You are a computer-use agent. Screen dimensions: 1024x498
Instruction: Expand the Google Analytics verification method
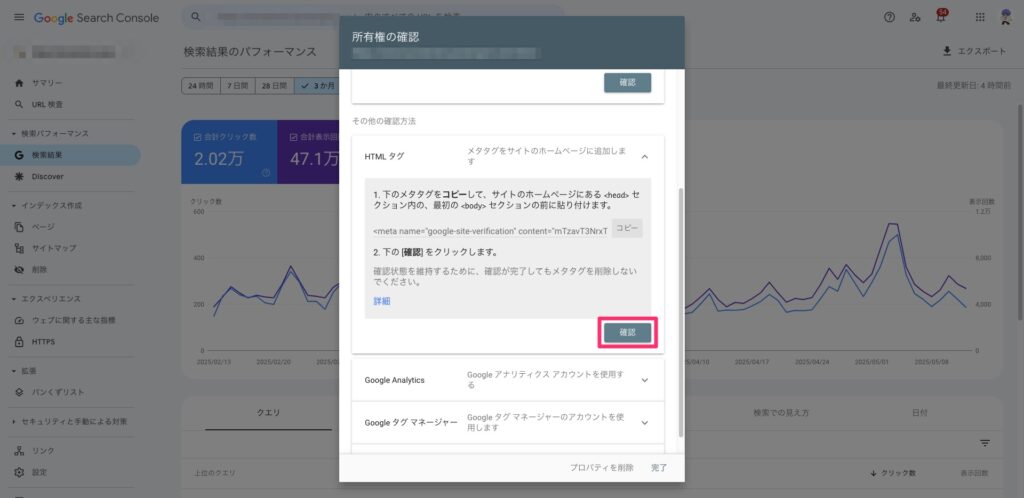click(x=644, y=380)
